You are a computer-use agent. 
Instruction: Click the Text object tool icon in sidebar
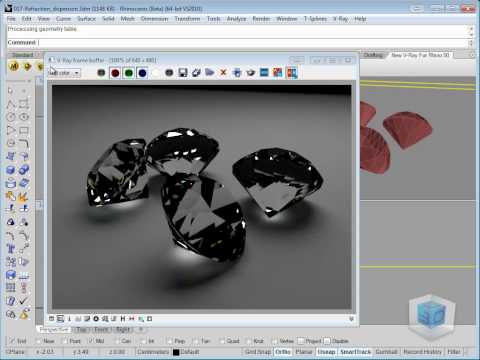click(x=11, y=248)
